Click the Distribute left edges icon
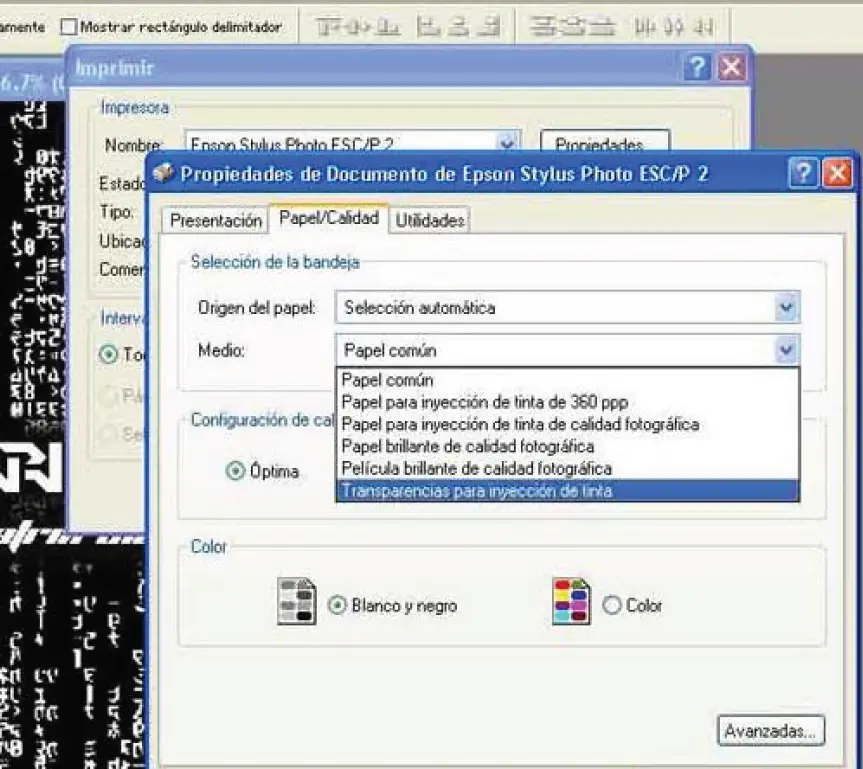 [x=644, y=26]
